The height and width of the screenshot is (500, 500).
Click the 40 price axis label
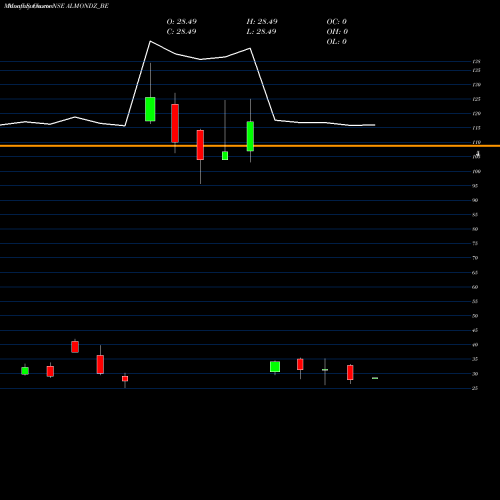coord(475,345)
